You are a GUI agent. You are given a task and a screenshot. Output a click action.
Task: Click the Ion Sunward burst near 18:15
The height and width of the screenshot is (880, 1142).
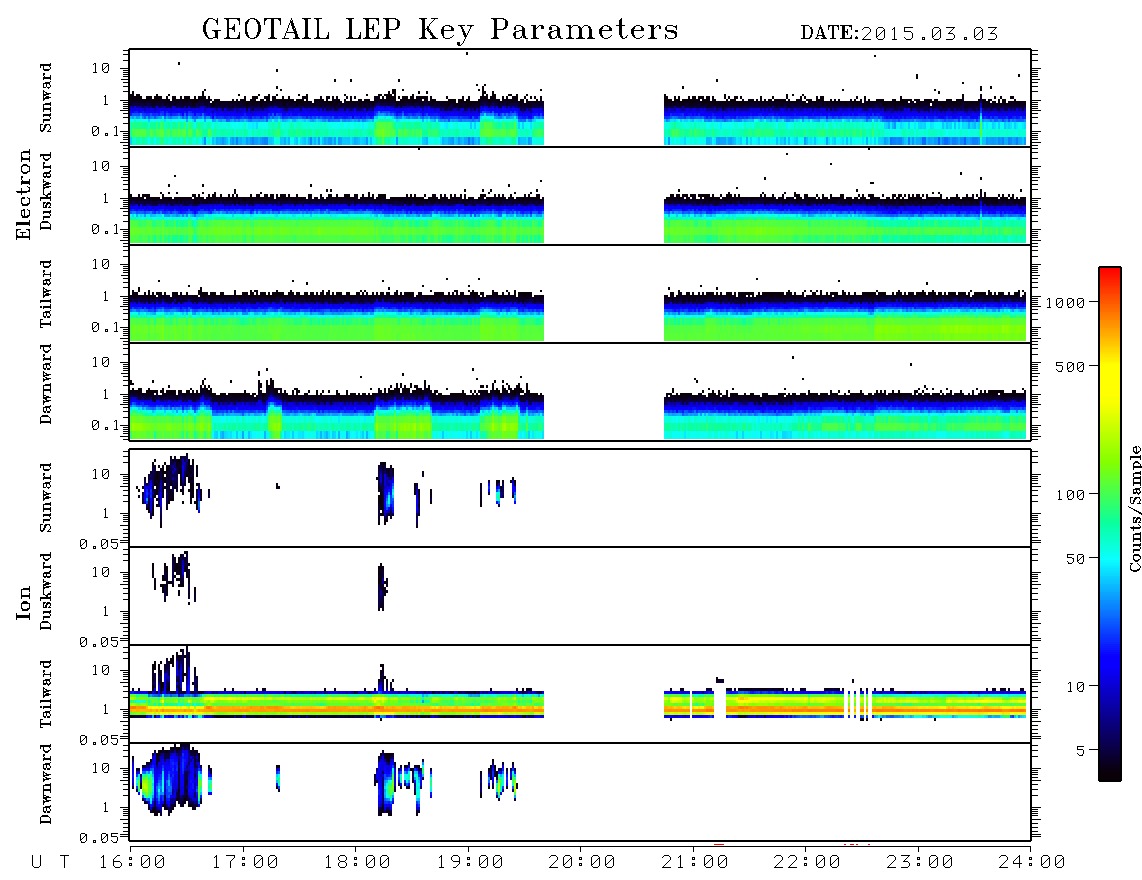point(386,493)
